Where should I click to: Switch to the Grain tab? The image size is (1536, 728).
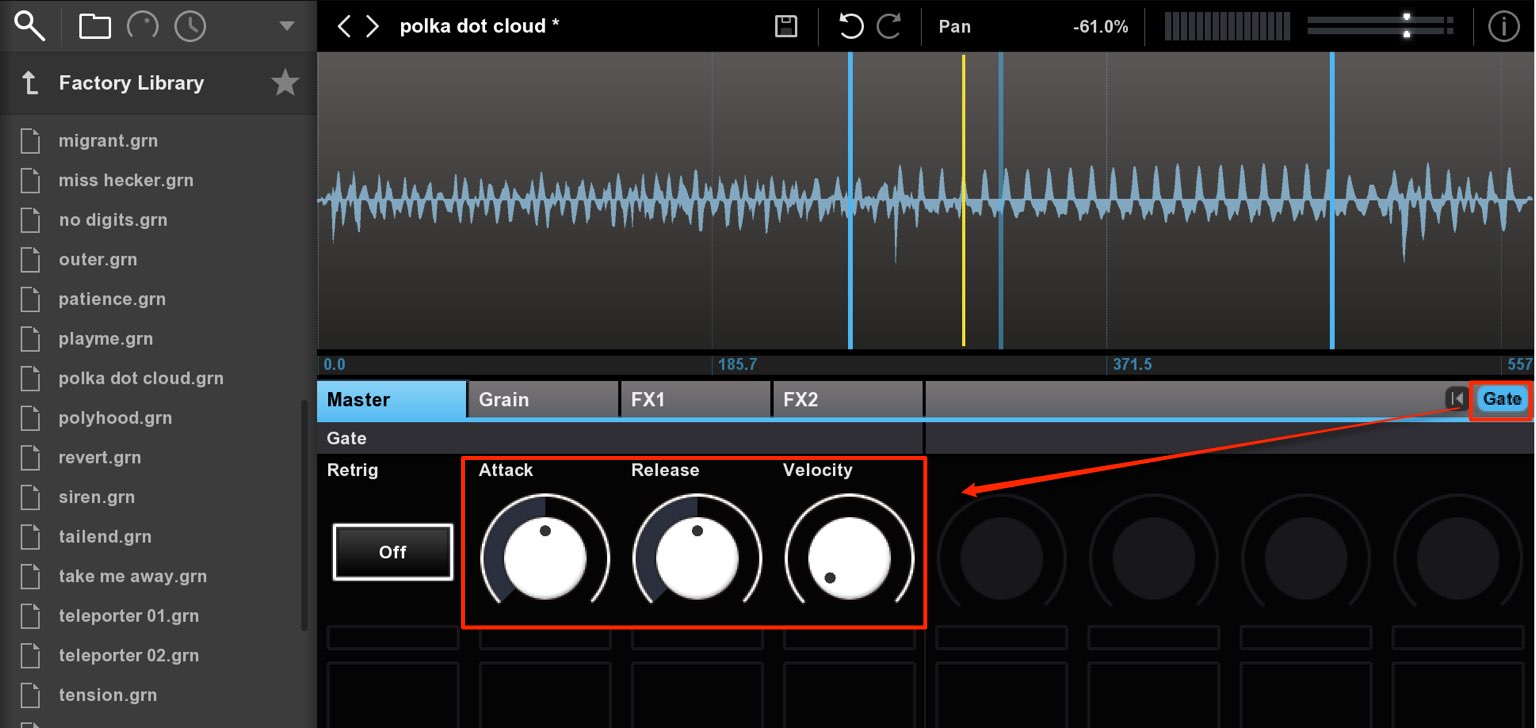pyautogui.click(x=543, y=399)
